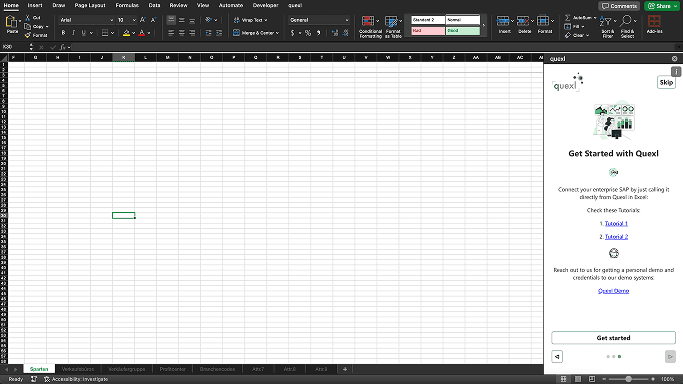Click the Find & Select magnifier icon
The height and width of the screenshot is (384, 683).
click(626, 20)
